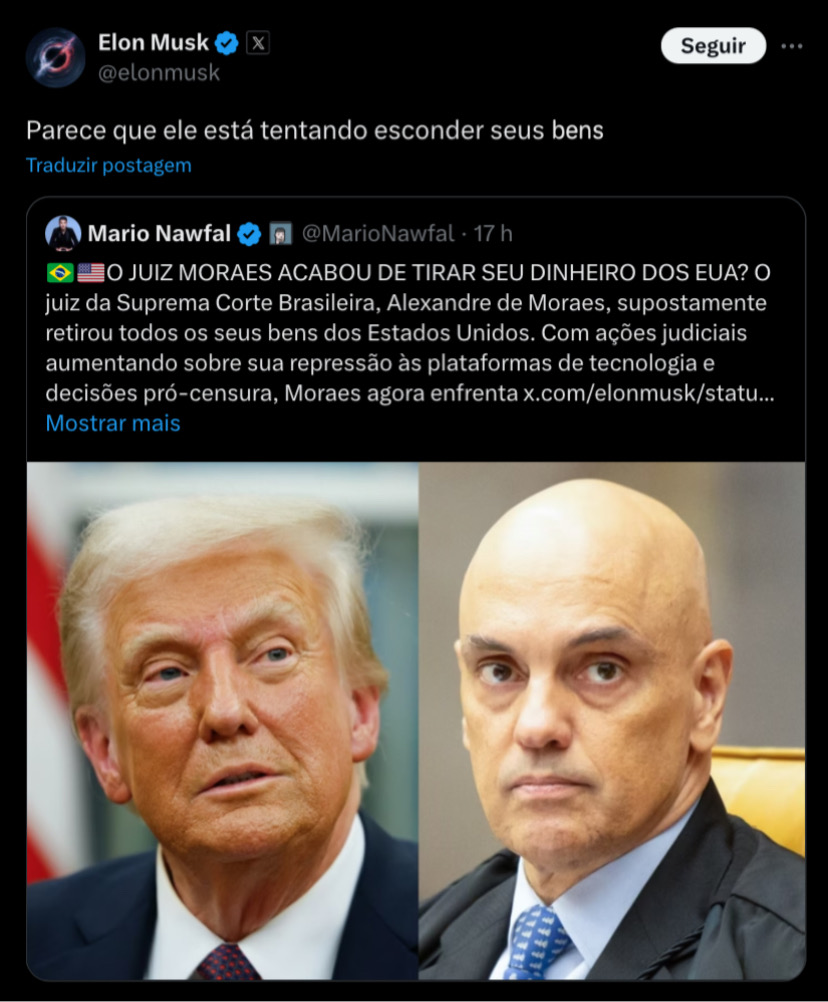828x1002 pixels.
Task: Open the 17 h timestamp of quoted post
Action: [x=493, y=234]
